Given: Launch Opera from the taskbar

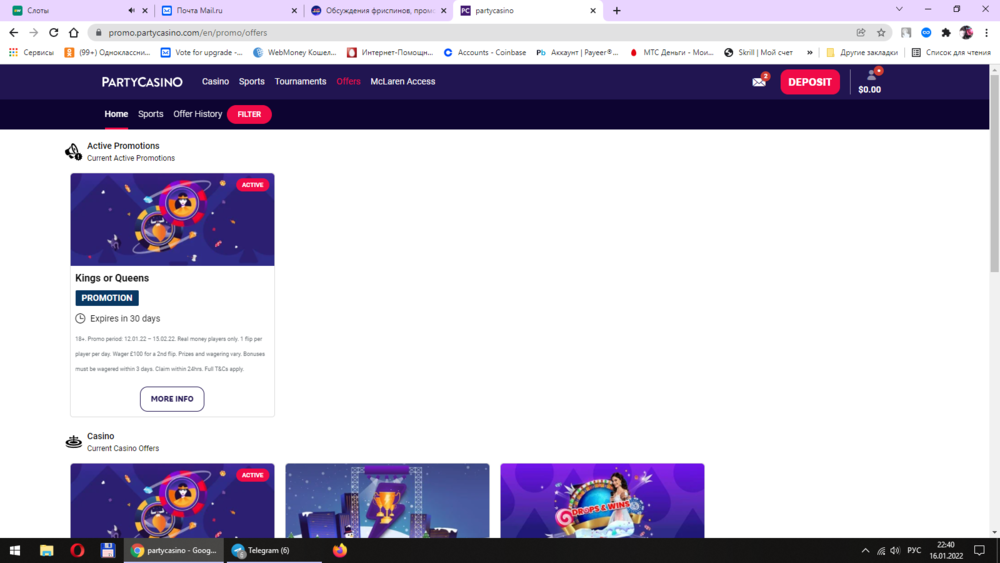Looking at the screenshot, I should pos(77,550).
